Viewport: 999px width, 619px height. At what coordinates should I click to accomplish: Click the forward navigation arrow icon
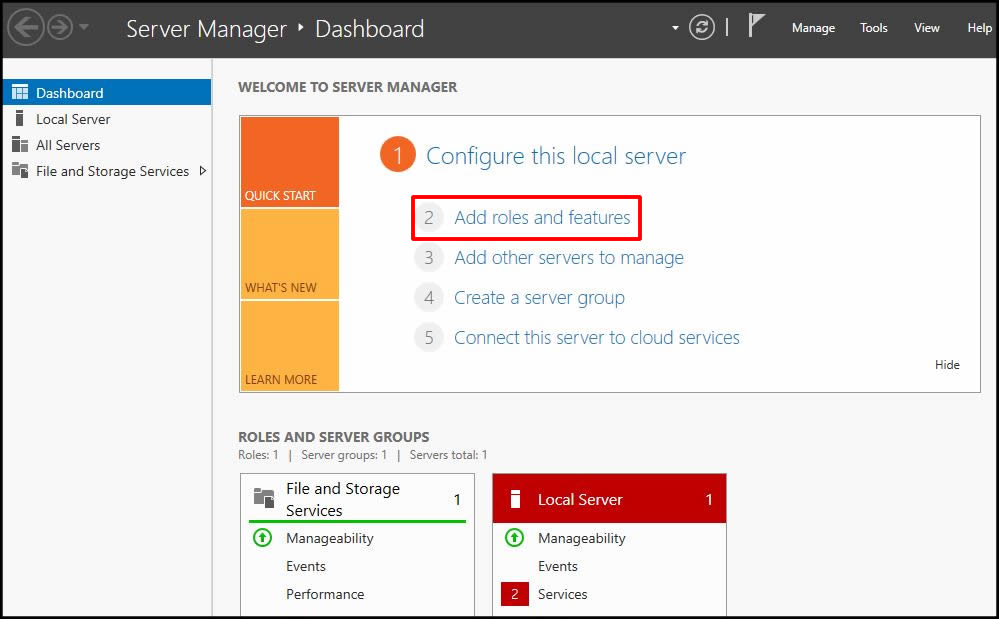pos(60,28)
